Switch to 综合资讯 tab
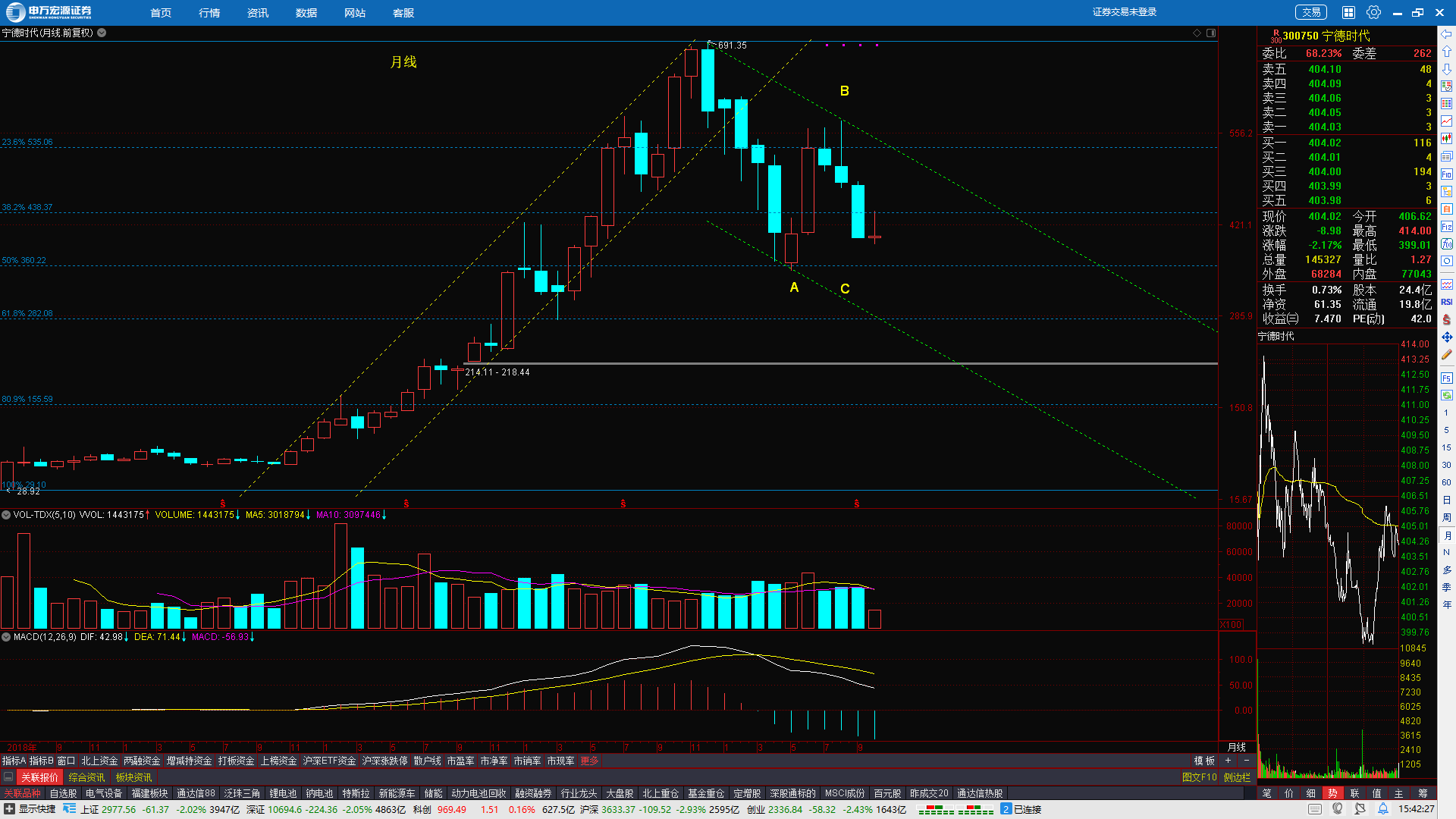 pos(86,777)
